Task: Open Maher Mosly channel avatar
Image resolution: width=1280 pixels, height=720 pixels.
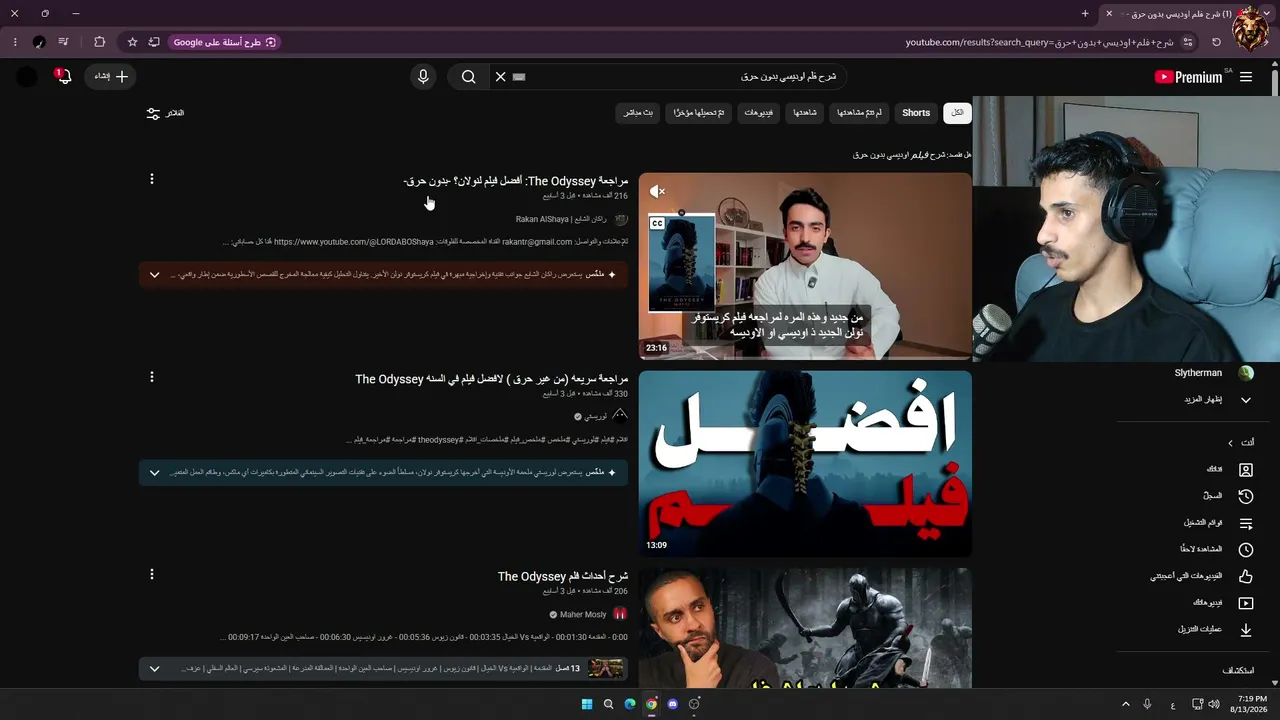Action: pos(620,614)
